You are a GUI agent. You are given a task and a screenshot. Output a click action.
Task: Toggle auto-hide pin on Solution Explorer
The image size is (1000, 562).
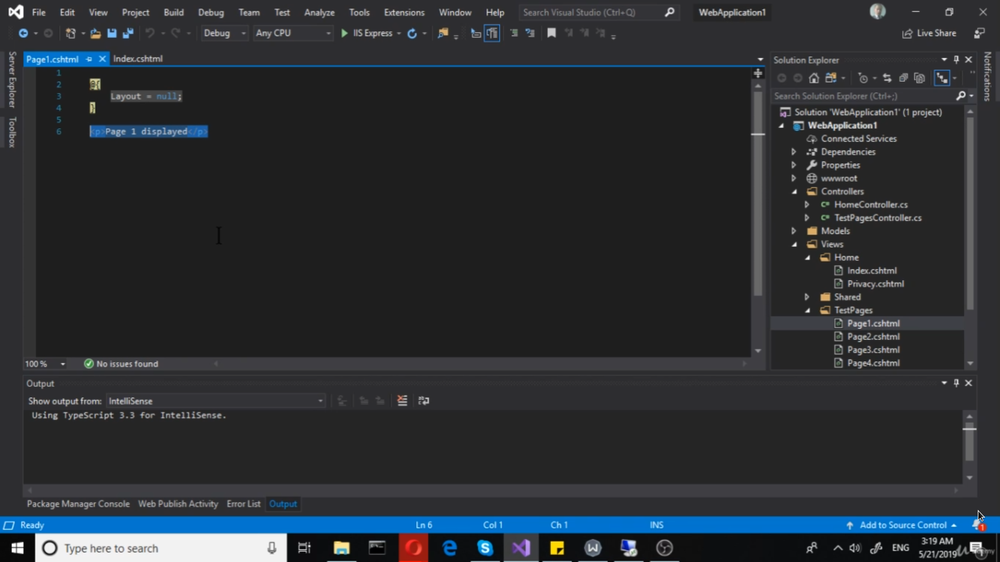pos(956,59)
